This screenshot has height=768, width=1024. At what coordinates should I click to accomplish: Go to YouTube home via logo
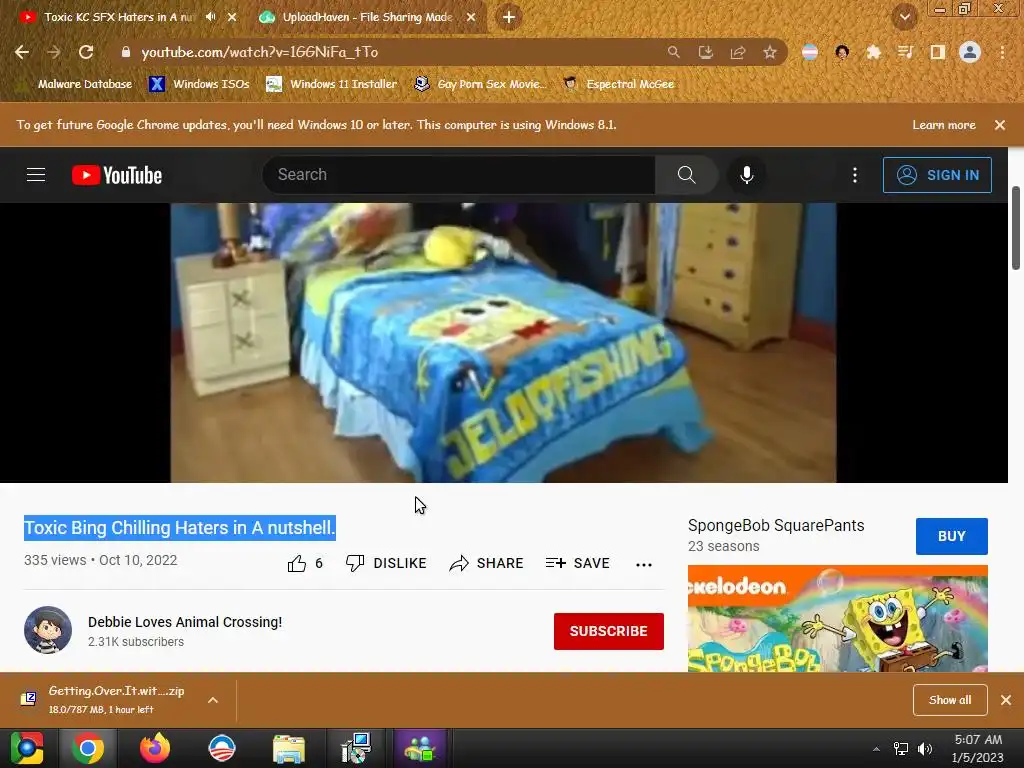[117, 175]
